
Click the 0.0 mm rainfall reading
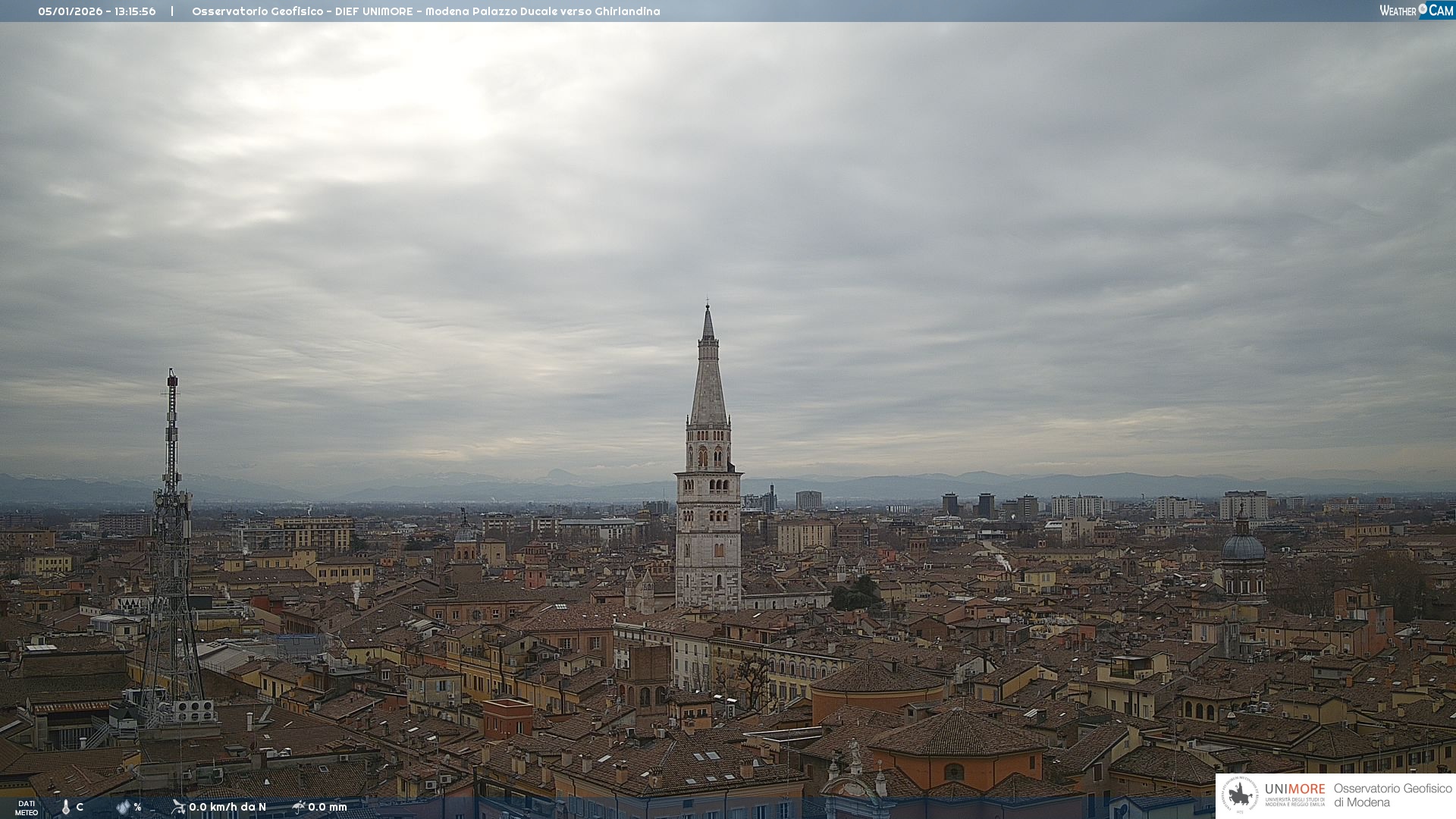(x=328, y=807)
